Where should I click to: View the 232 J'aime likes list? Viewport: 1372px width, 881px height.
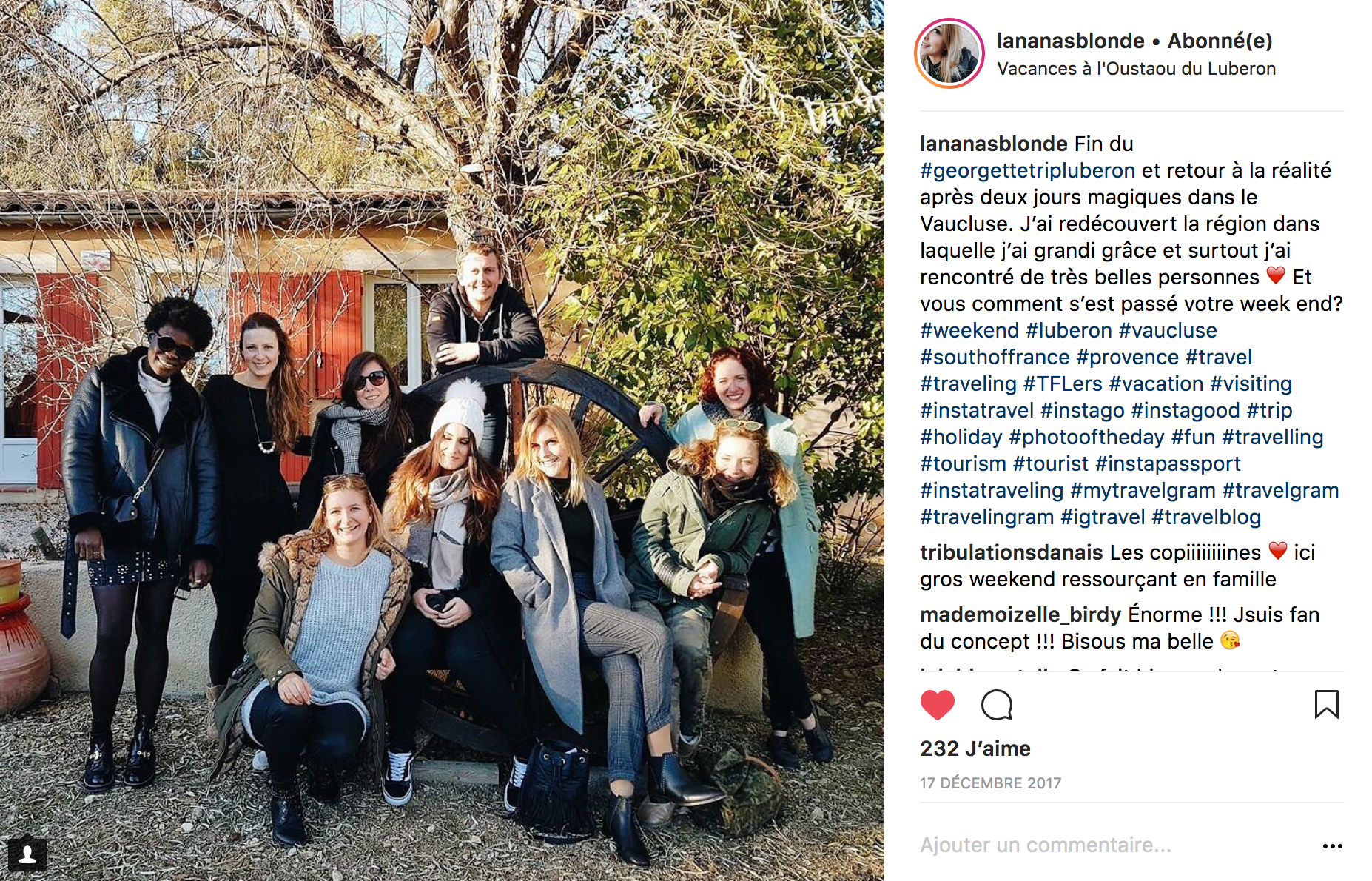coord(975,748)
